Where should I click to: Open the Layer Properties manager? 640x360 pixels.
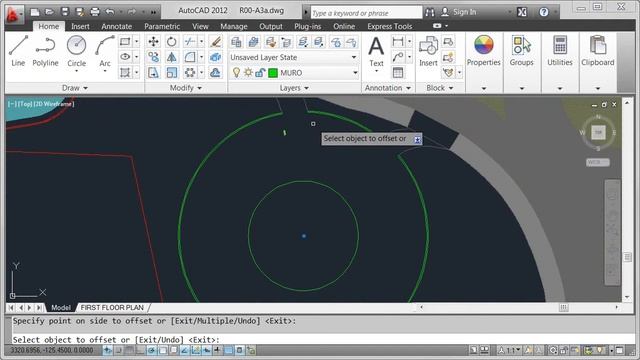pos(236,41)
